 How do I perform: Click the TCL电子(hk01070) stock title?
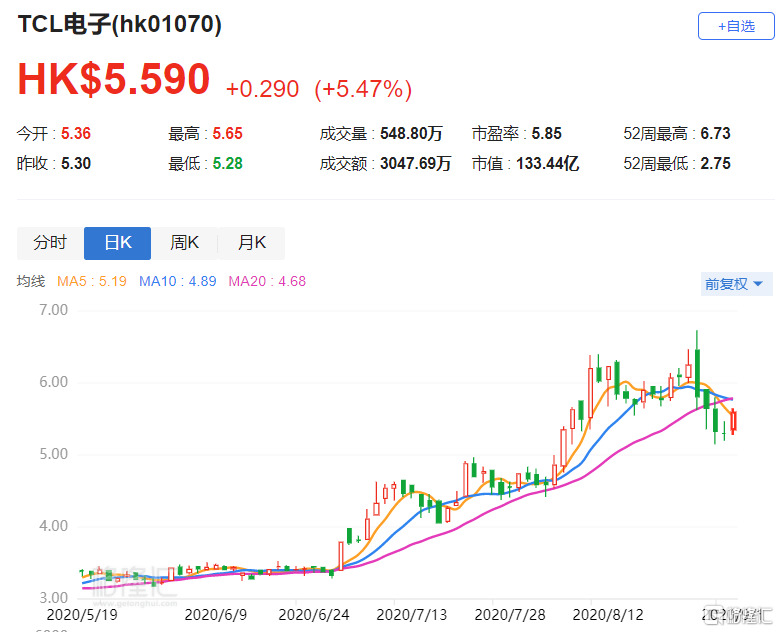(120, 24)
